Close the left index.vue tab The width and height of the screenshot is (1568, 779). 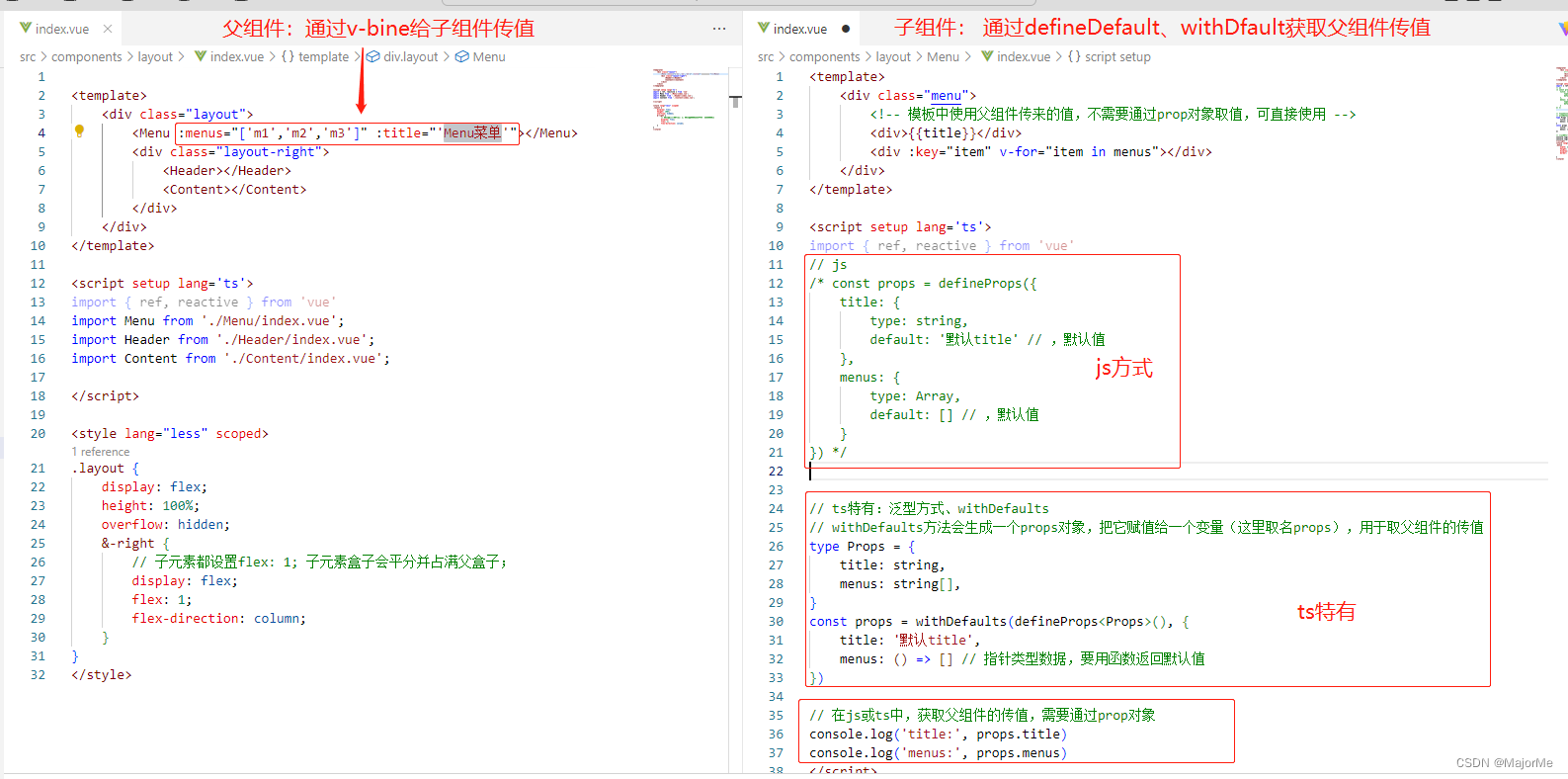pyautogui.click(x=108, y=29)
